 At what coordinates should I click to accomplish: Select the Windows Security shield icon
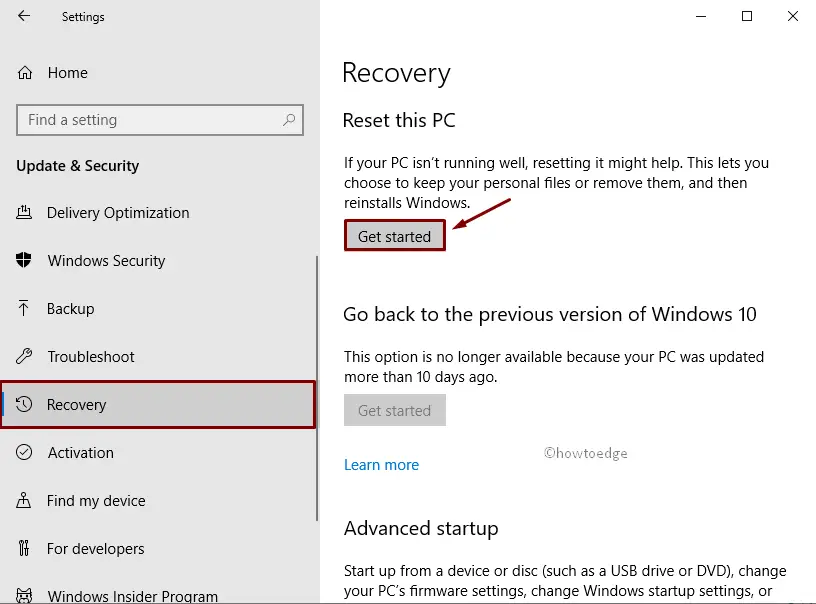coord(25,260)
